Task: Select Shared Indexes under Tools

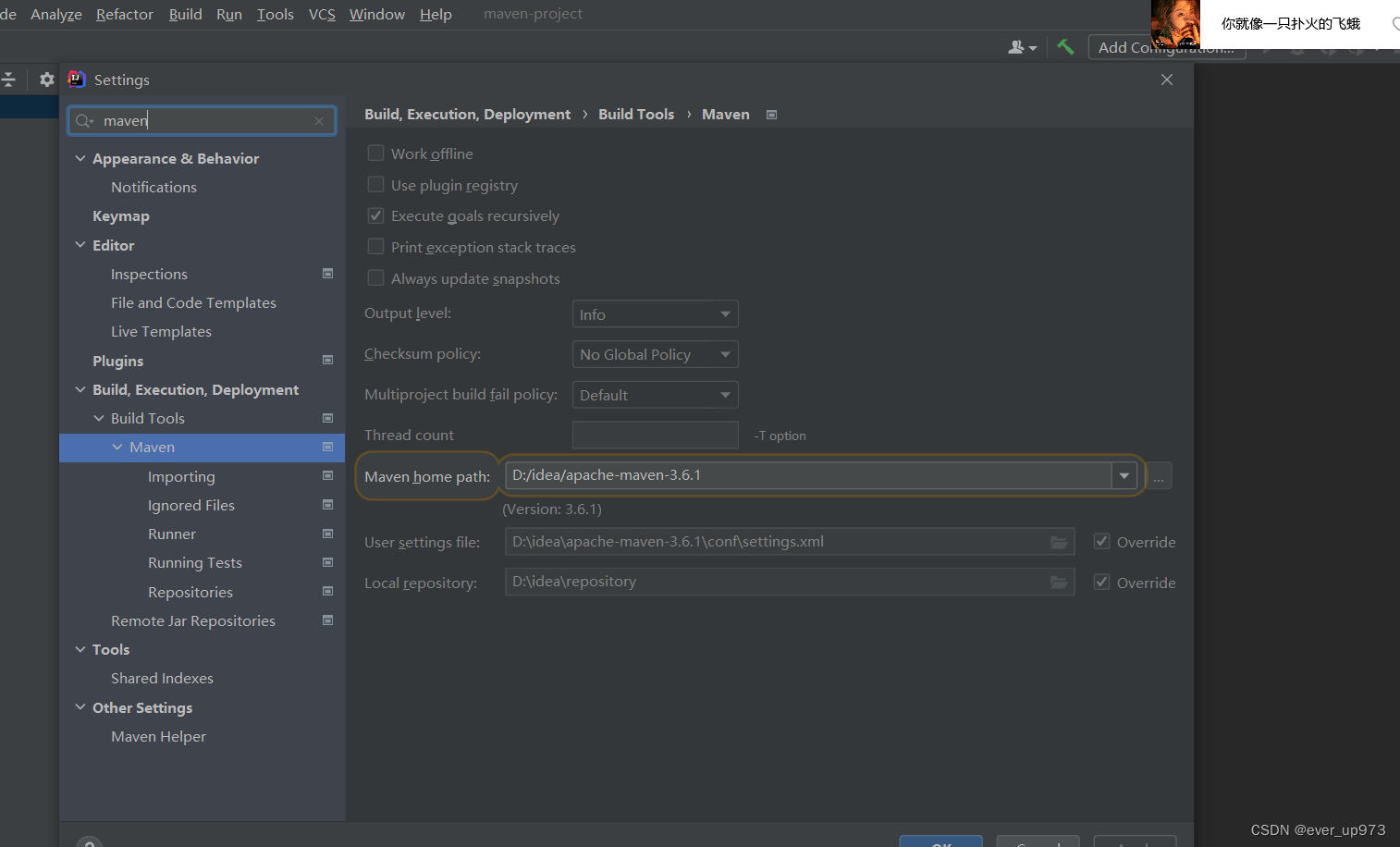Action: tap(162, 678)
